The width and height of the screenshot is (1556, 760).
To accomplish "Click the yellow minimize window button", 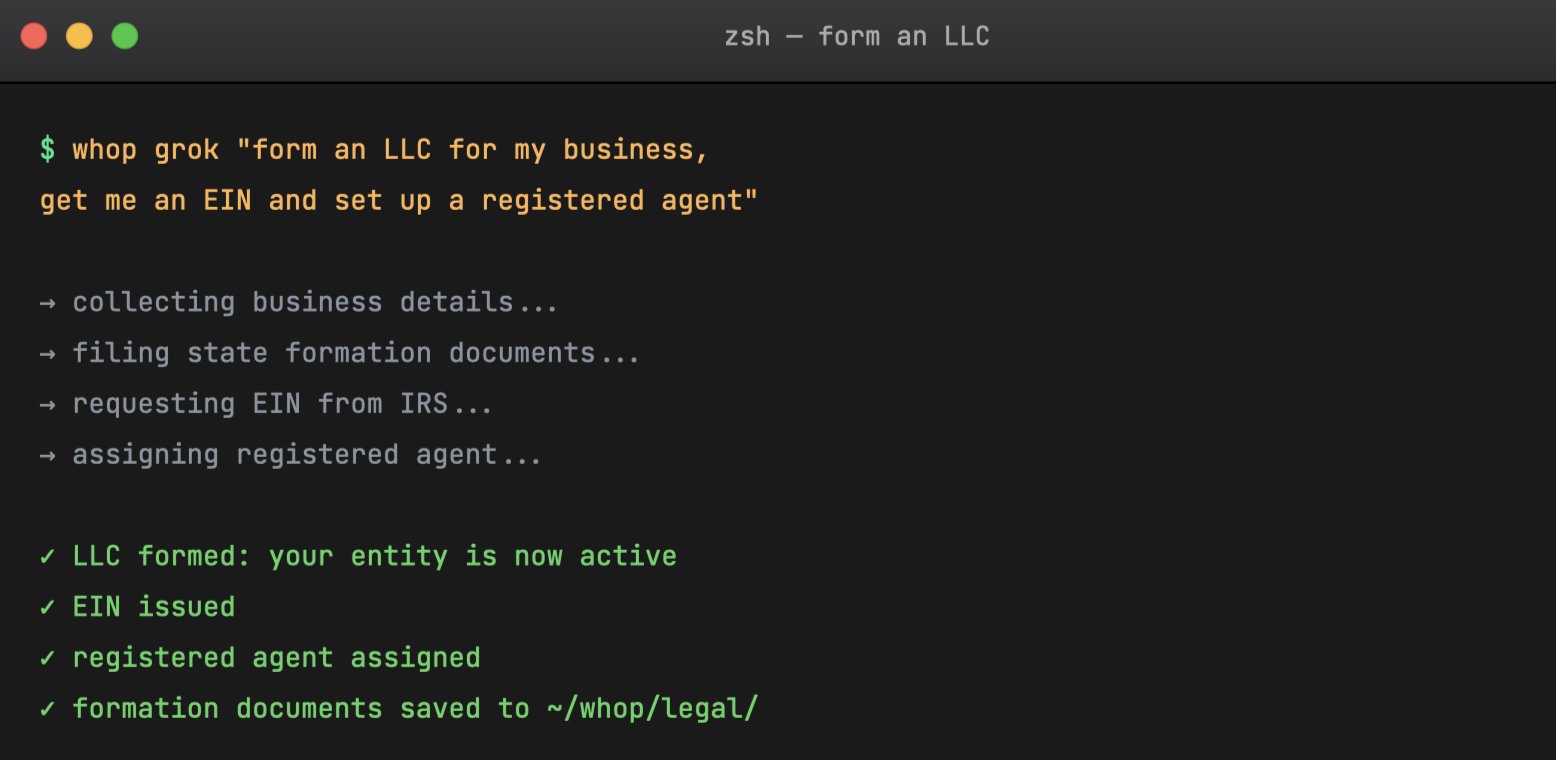I will click(79, 37).
